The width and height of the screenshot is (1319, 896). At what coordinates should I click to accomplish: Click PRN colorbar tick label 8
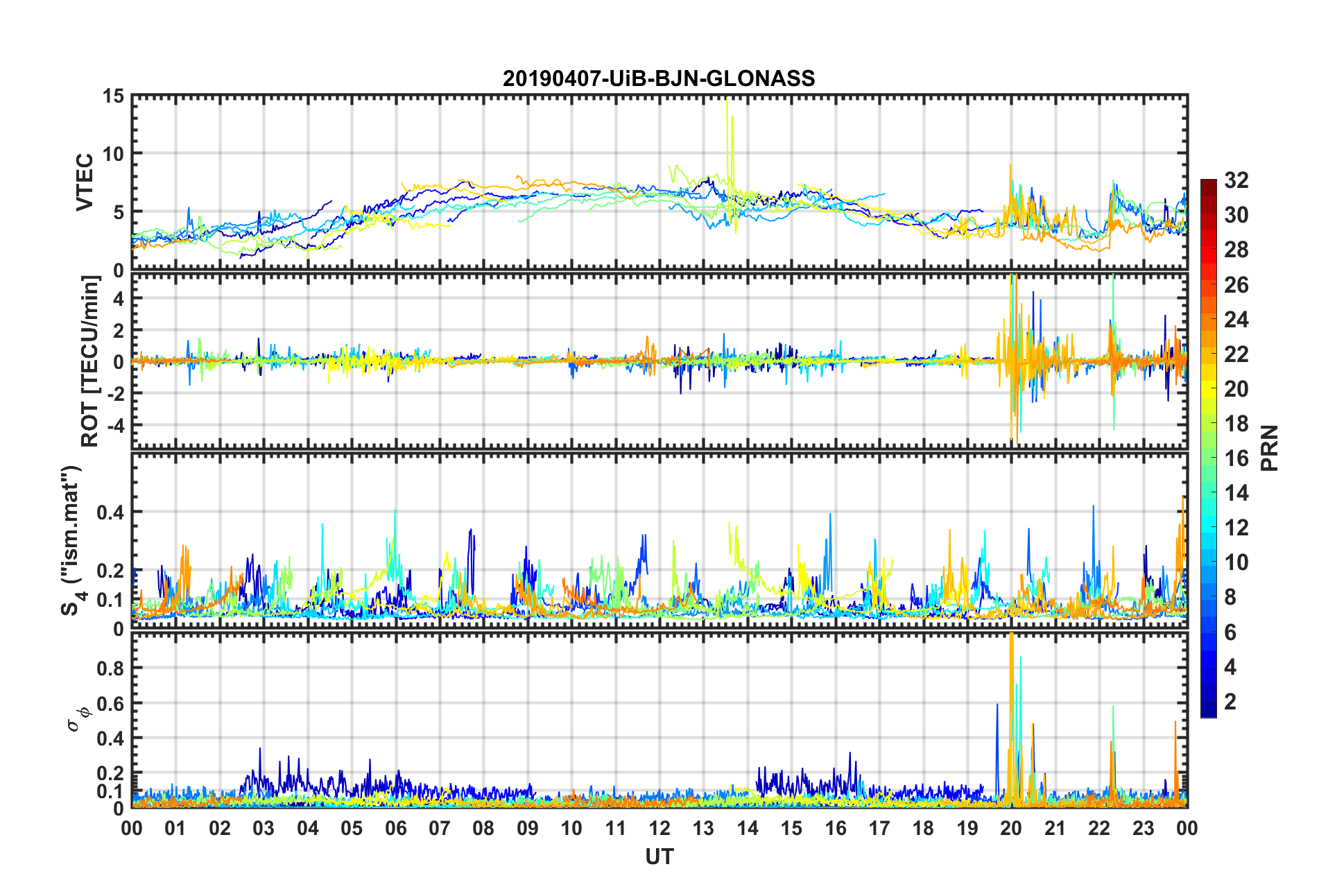[1230, 597]
